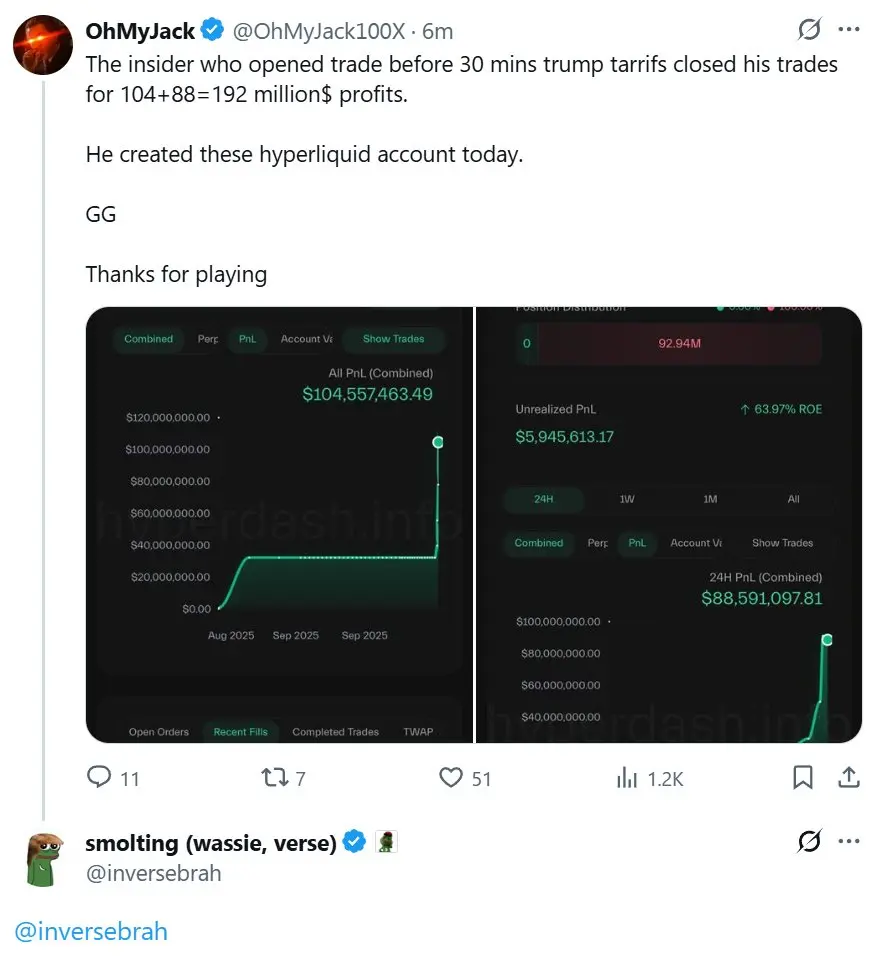The width and height of the screenshot is (883, 958).
Task: Click the Grok icon on OhMyJack's tweet
Action: point(809,30)
